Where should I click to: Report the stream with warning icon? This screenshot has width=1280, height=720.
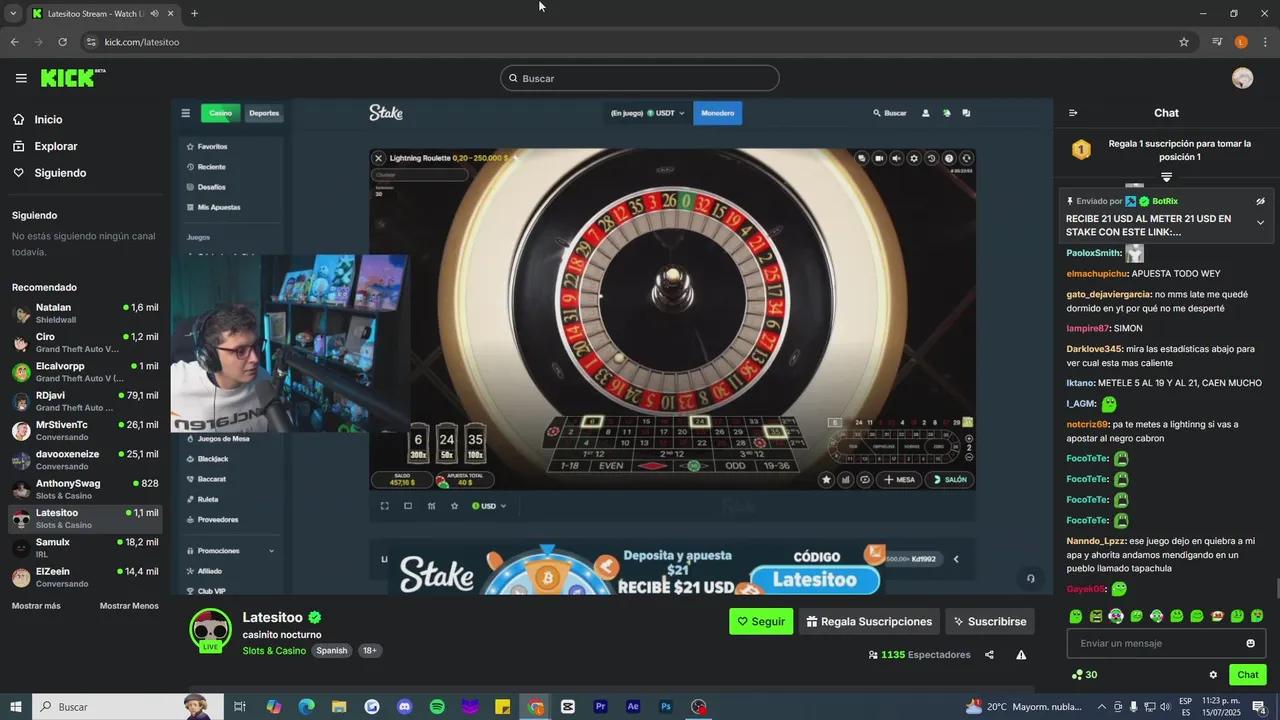point(1021,655)
